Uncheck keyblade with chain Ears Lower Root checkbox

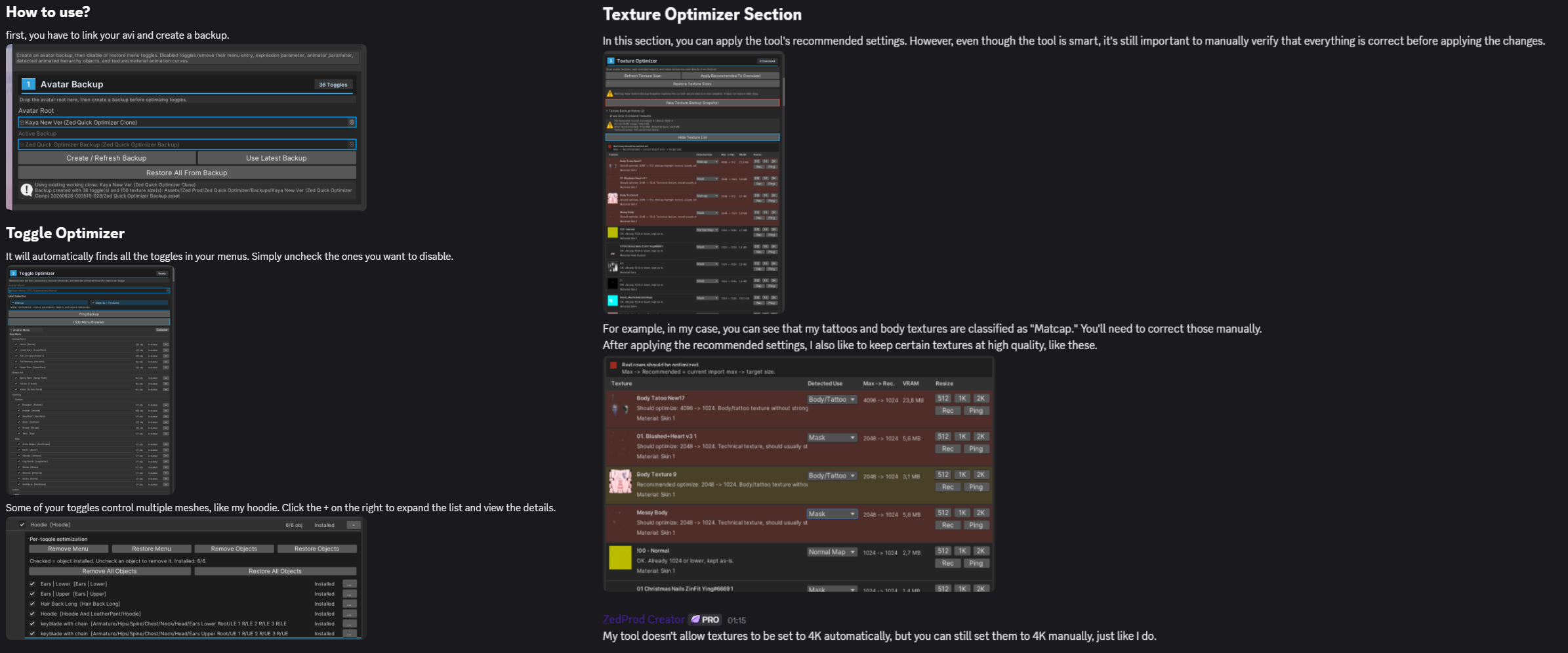click(32, 623)
